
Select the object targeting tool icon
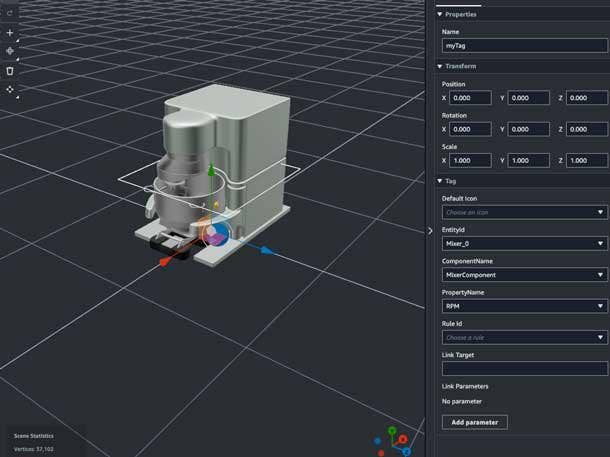[10, 51]
